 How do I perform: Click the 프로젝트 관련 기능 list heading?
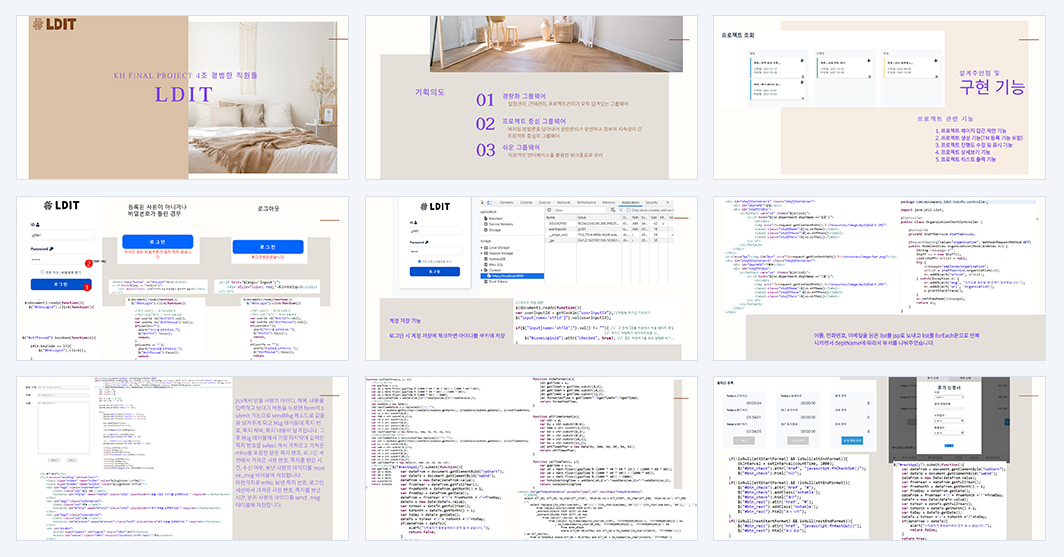tap(945, 119)
